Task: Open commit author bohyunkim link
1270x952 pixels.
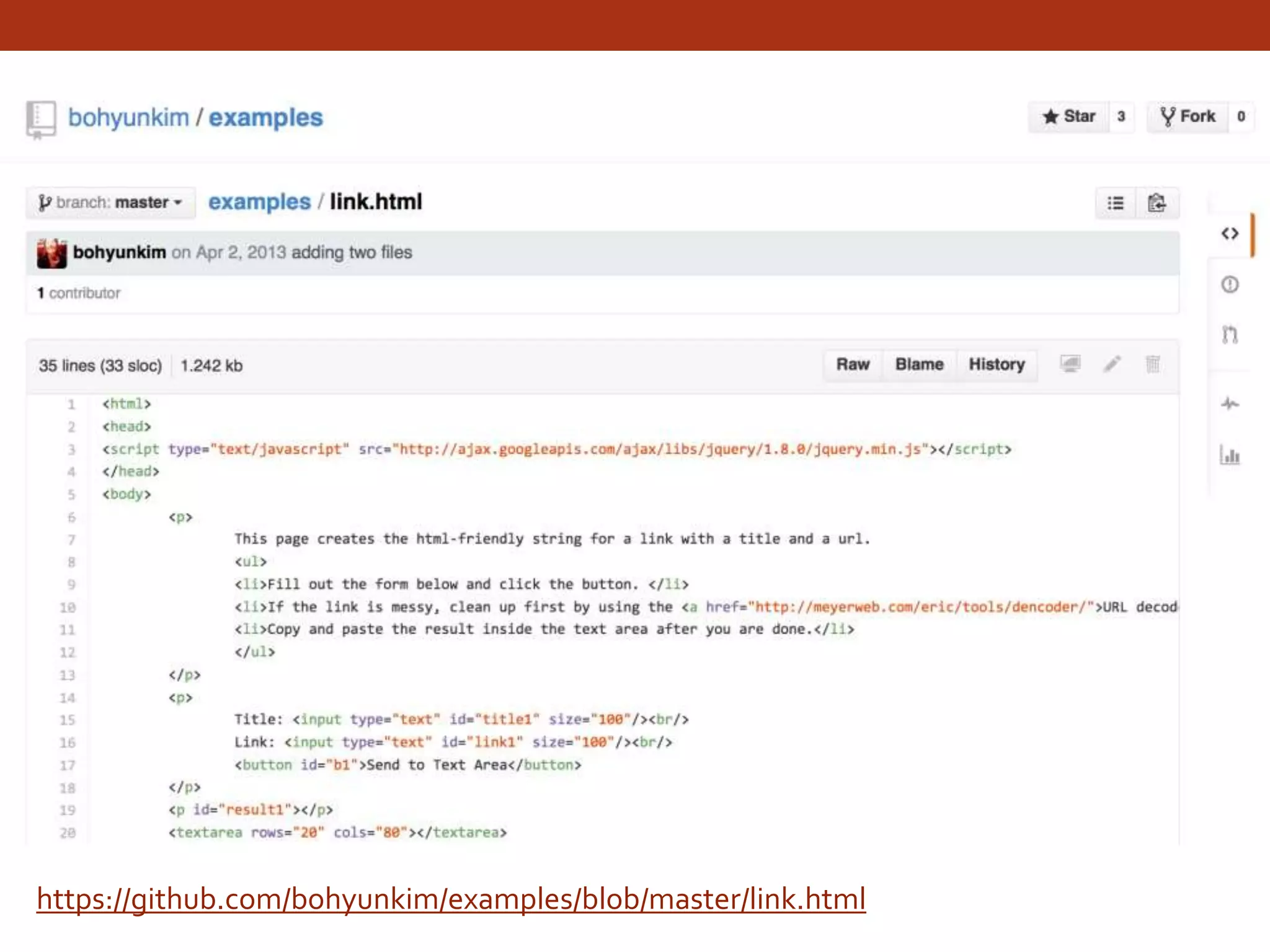Action: pyautogui.click(x=119, y=252)
